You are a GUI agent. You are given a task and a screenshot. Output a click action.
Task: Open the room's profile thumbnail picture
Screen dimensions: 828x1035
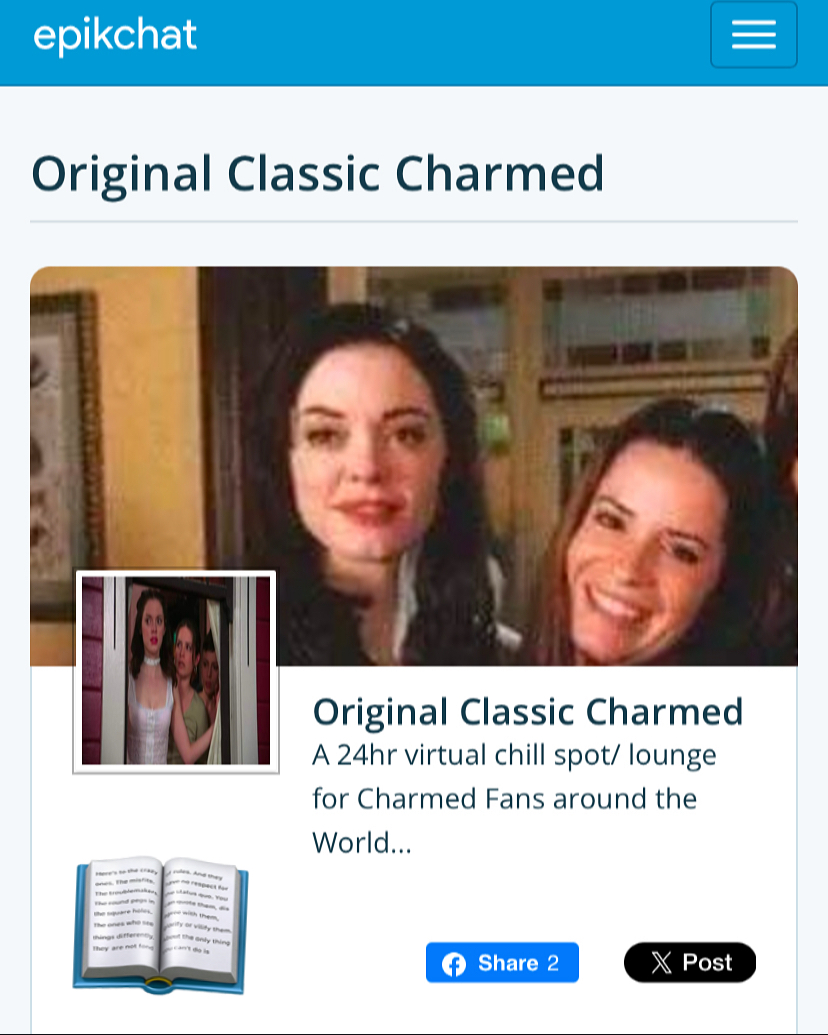[x=176, y=671]
